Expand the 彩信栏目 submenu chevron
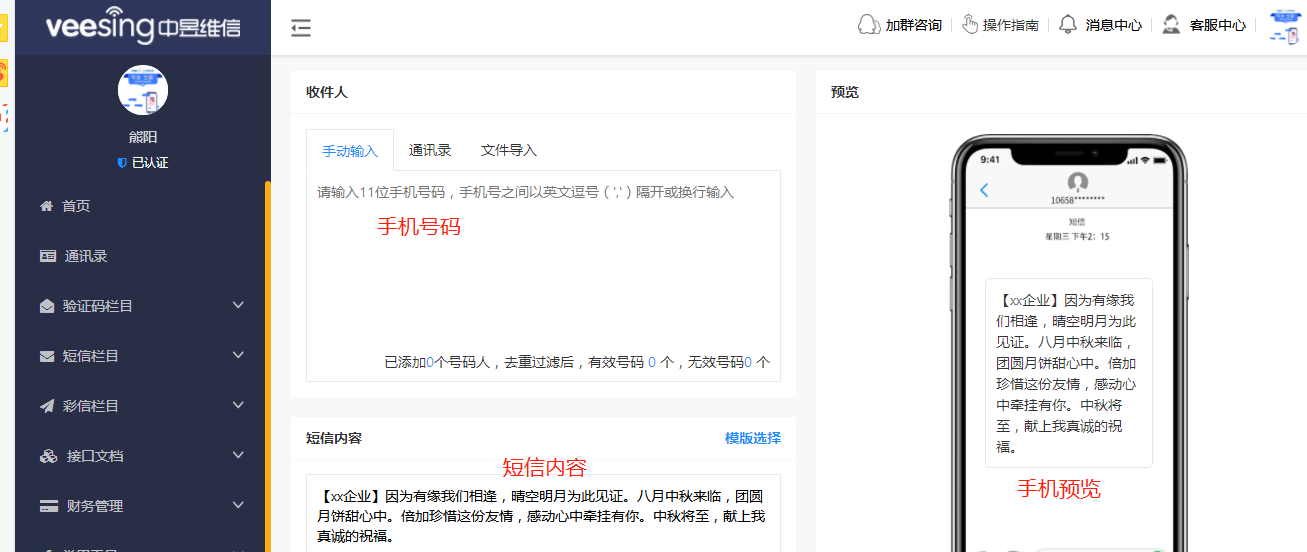 pos(238,405)
